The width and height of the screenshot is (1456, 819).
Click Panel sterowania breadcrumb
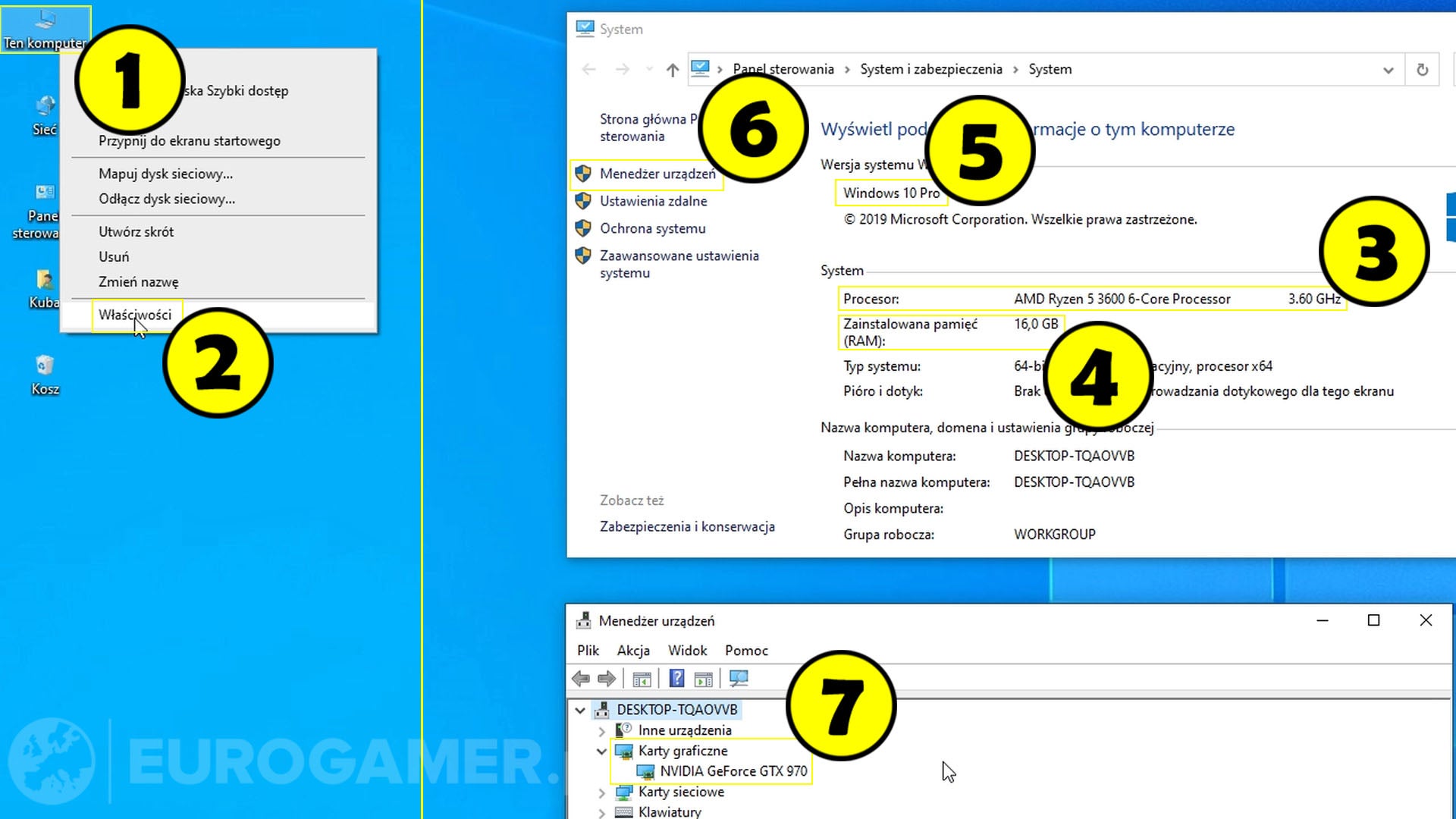coord(783,69)
